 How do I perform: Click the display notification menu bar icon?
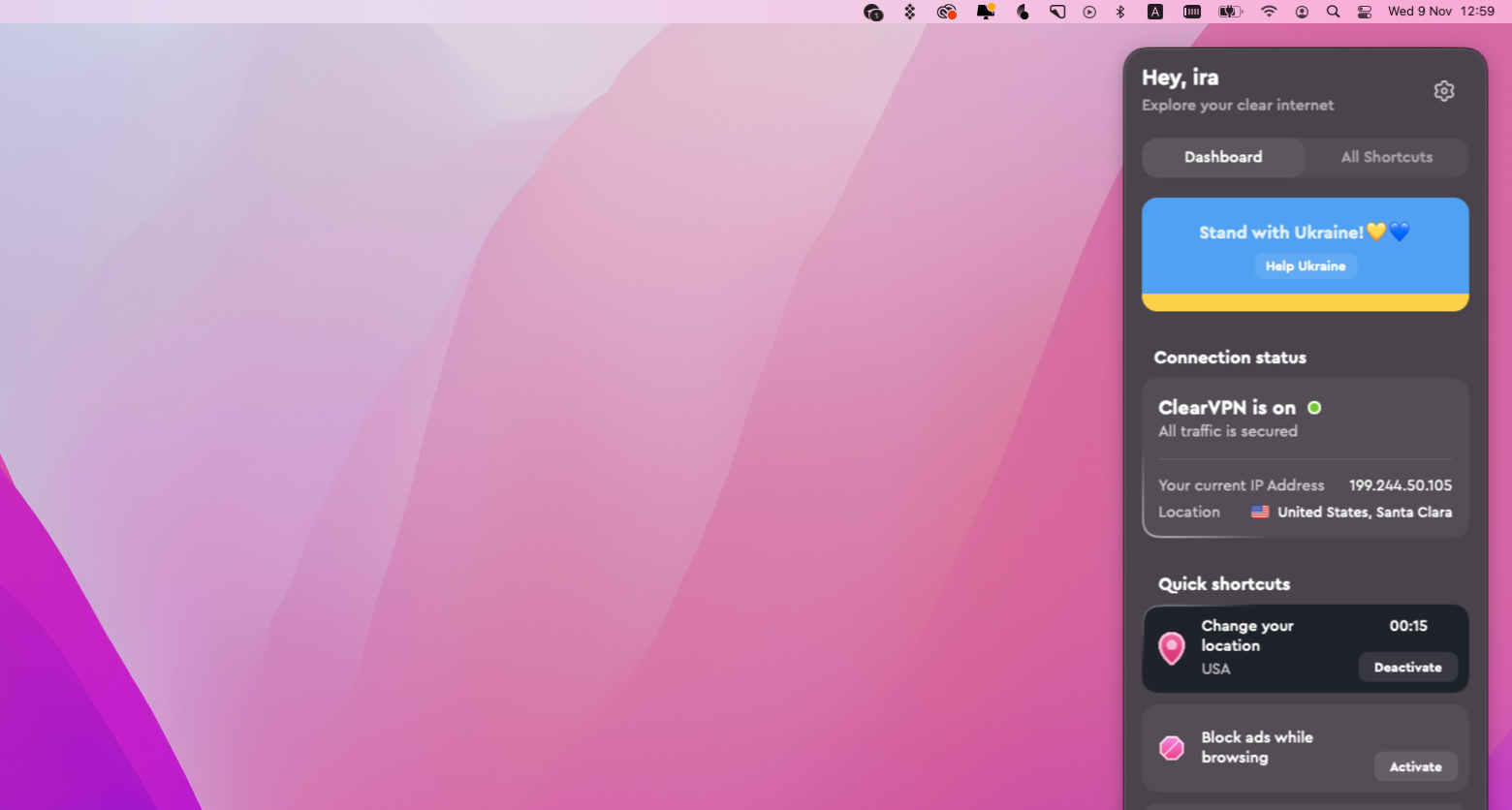[986, 12]
